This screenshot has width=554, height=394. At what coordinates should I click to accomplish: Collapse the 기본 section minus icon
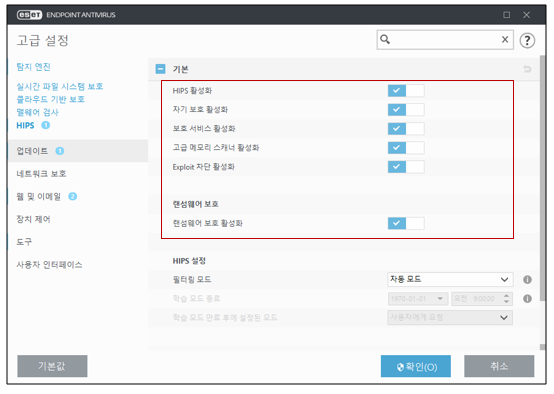(160, 69)
